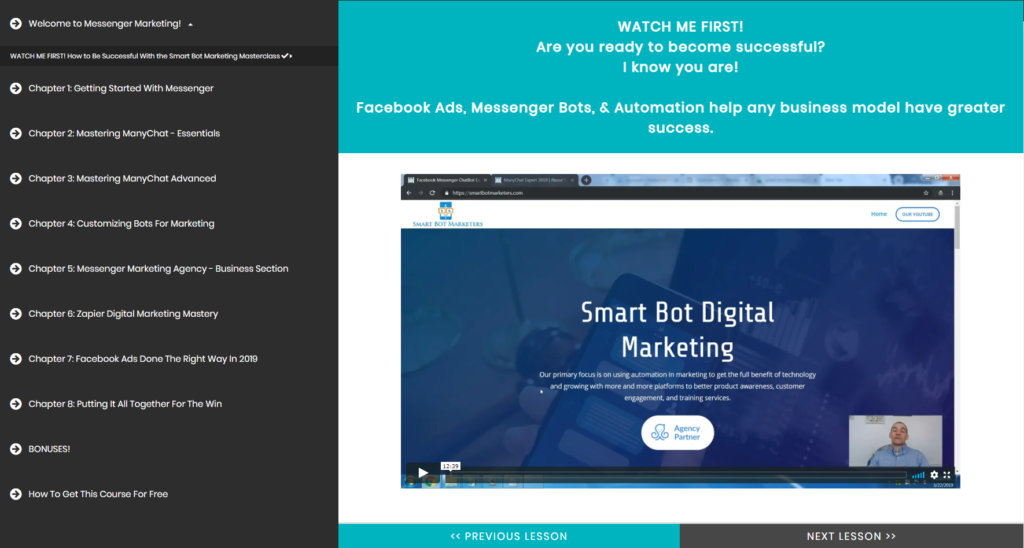Click the arrow icon beside Chapter 4
Screen dimensions: 1024x548
tap(16, 223)
